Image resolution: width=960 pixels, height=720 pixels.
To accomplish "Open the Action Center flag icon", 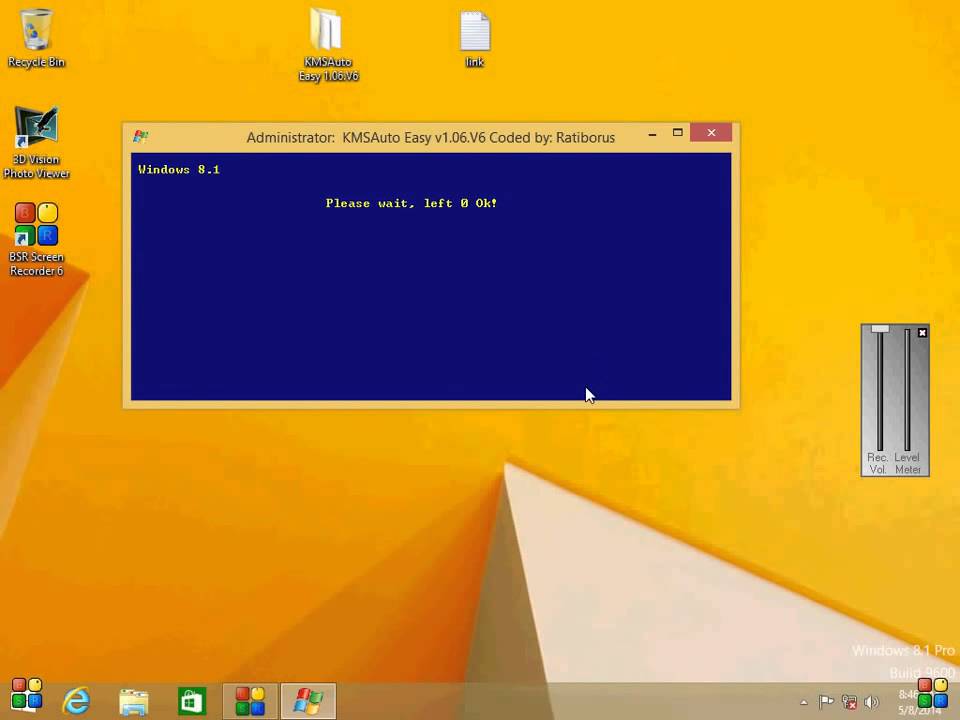I will (x=826, y=702).
